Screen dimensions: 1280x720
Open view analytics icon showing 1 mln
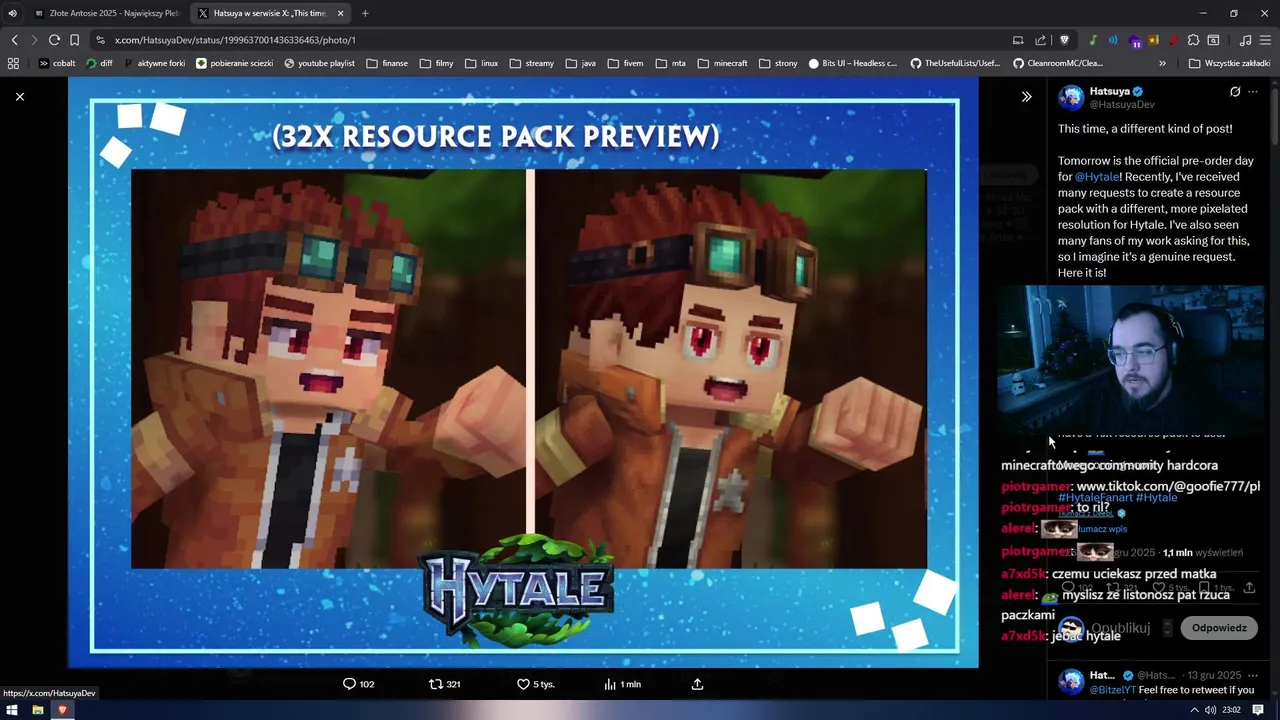point(622,684)
